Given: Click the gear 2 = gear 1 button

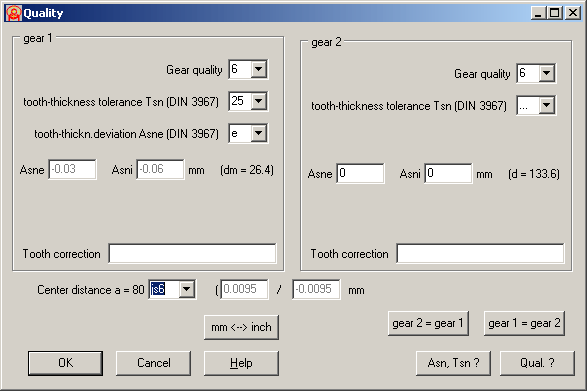Looking at the screenshot, I should pos(428,323).
